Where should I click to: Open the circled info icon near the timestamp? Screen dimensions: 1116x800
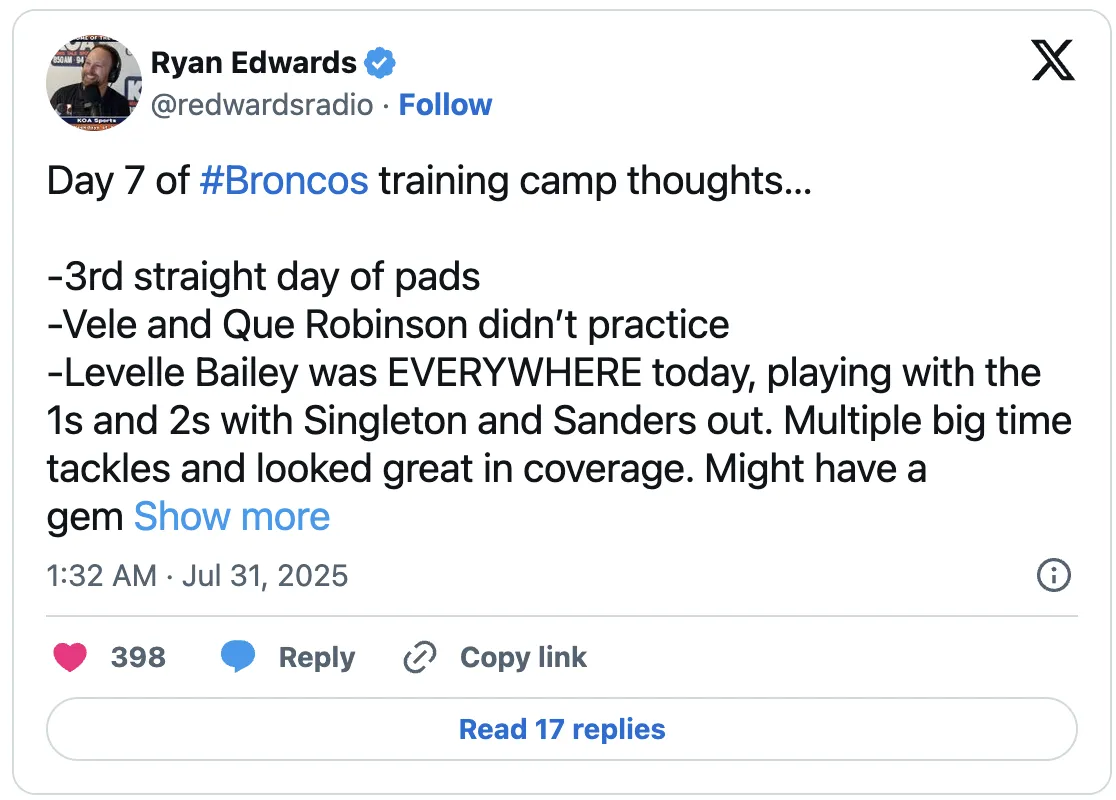point(1053,575)
